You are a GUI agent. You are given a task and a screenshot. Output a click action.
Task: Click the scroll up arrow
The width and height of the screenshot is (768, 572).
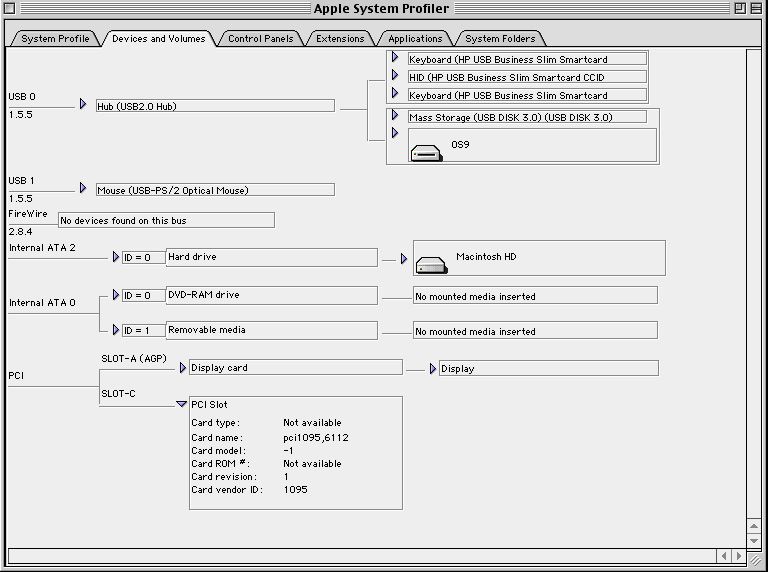[x=754, y=526]
